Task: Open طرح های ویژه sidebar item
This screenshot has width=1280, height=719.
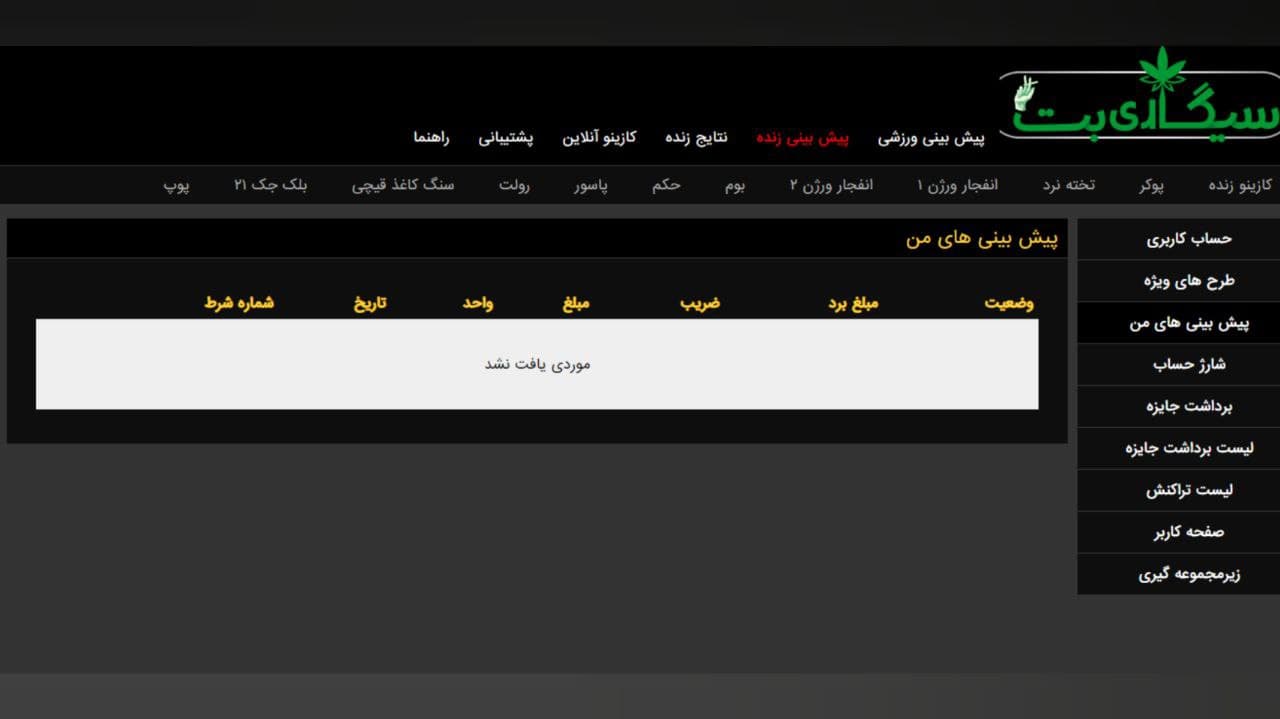Action: pos(1189,281)
